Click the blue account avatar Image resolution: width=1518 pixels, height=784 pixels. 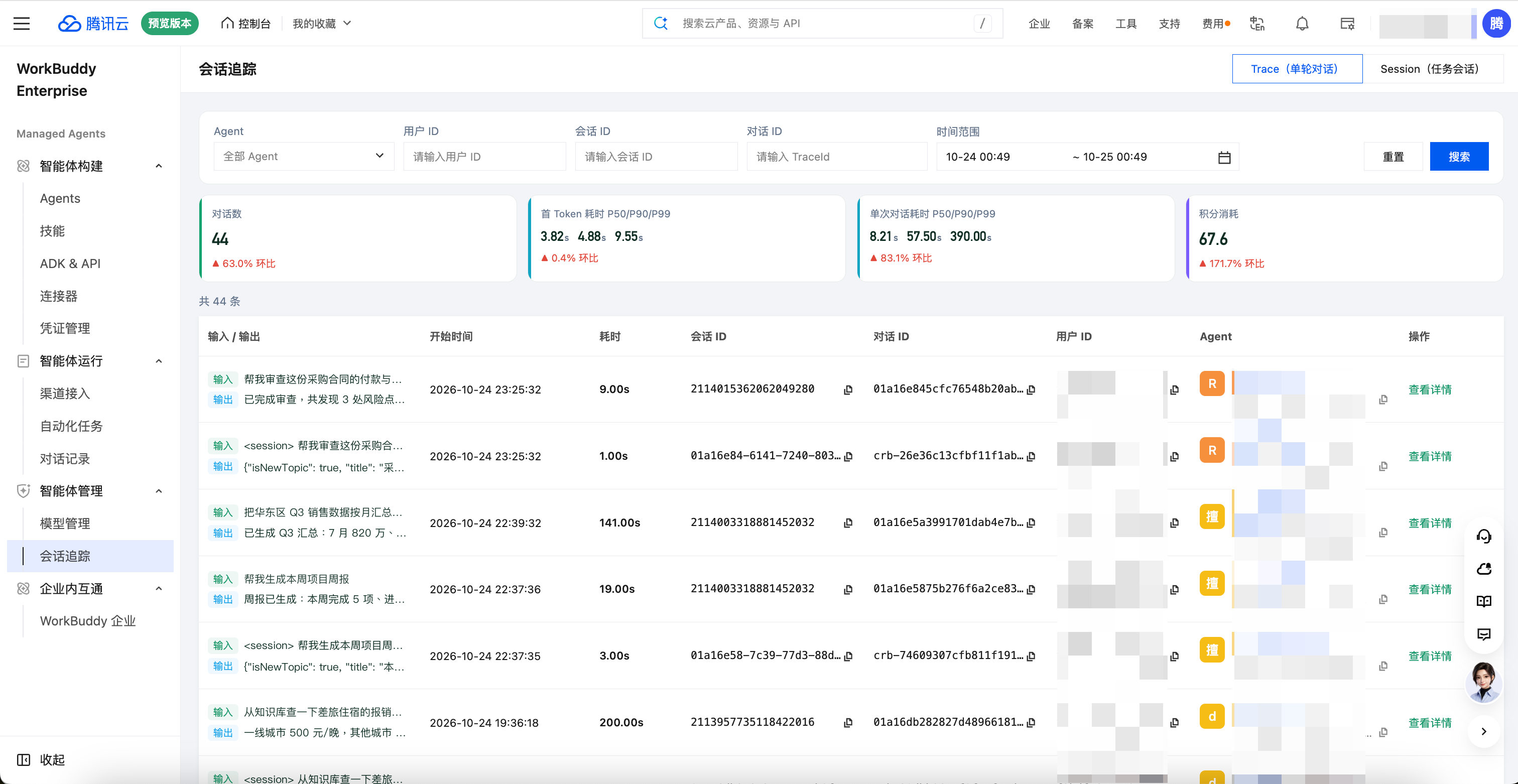tap(1496, 24)
